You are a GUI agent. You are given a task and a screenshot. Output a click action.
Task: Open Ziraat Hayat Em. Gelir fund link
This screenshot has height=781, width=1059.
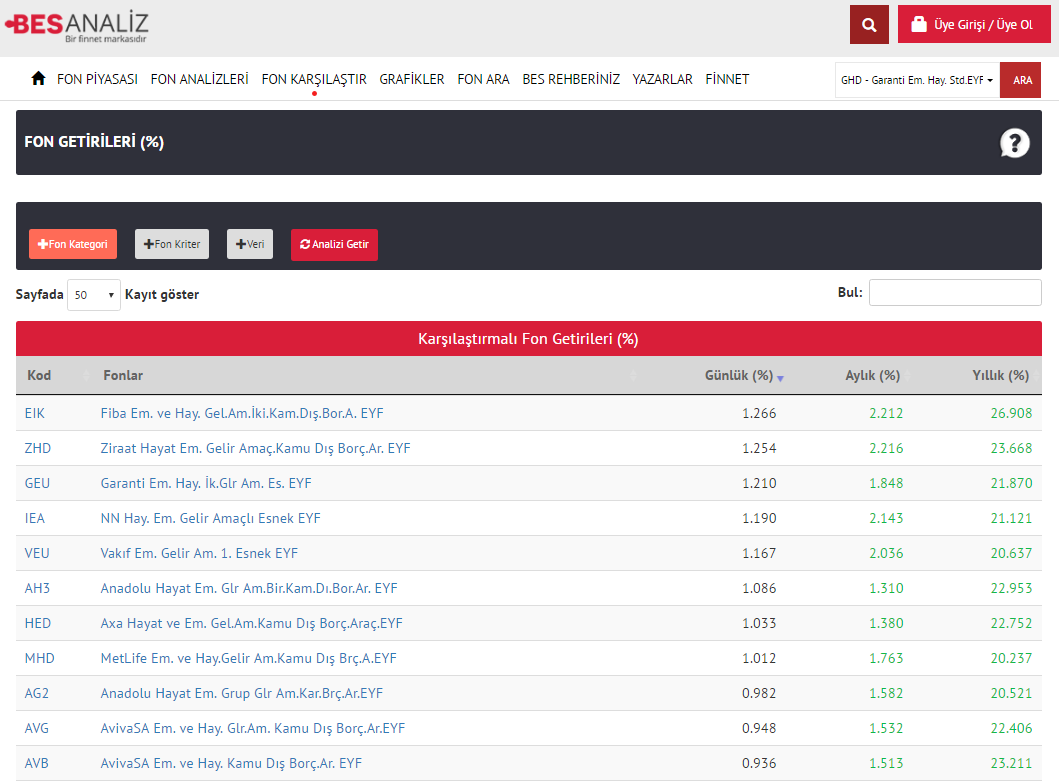click(255, 449)
